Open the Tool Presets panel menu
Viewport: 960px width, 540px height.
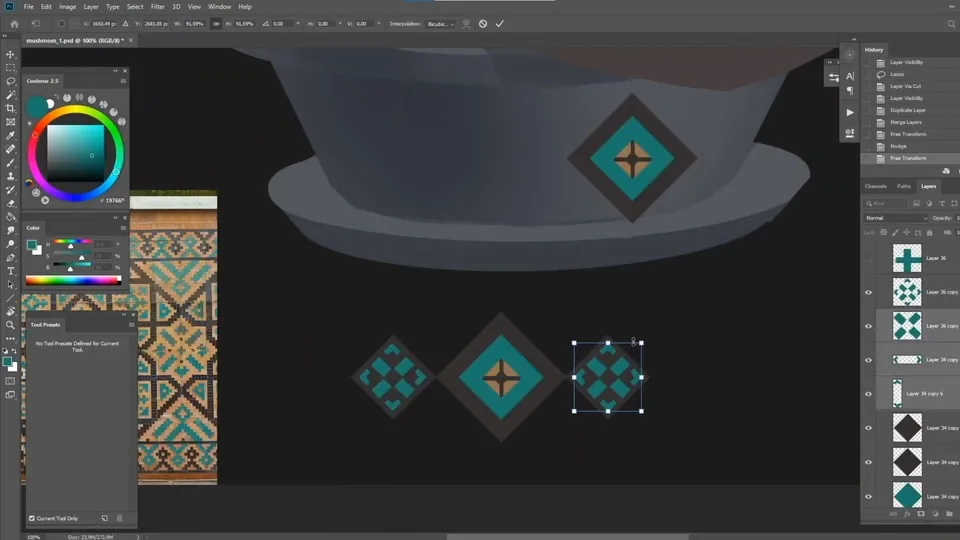[132, 325]
